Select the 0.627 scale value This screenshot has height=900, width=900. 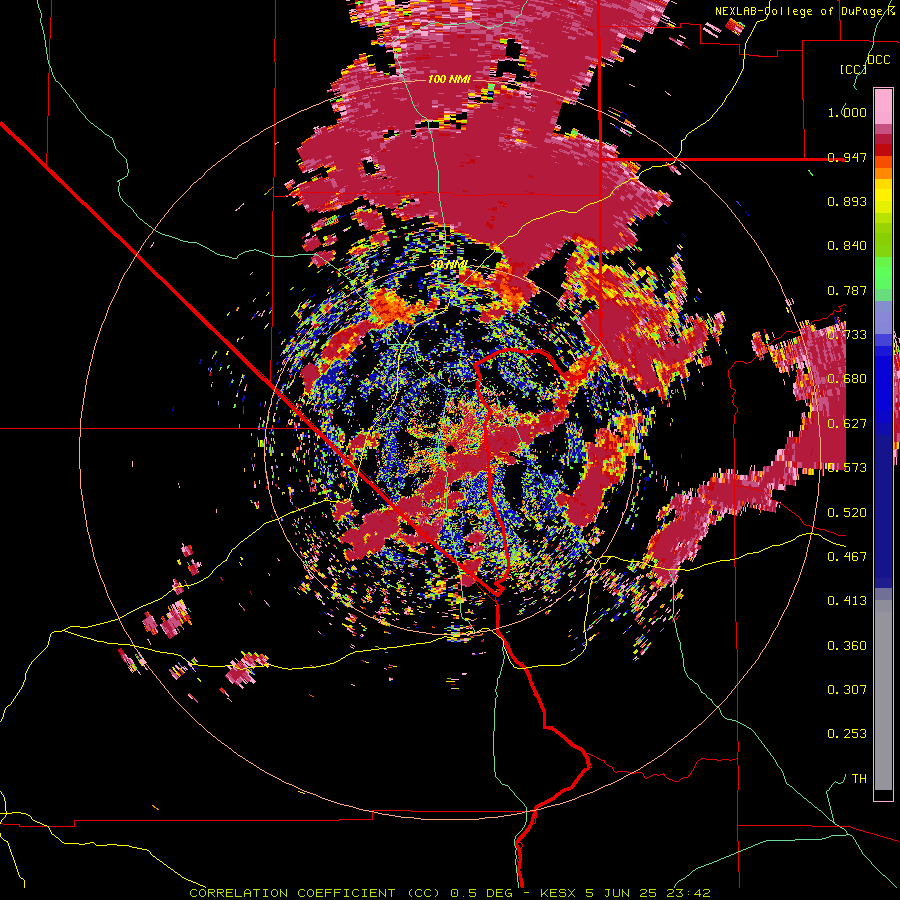(x=847, y=424)
